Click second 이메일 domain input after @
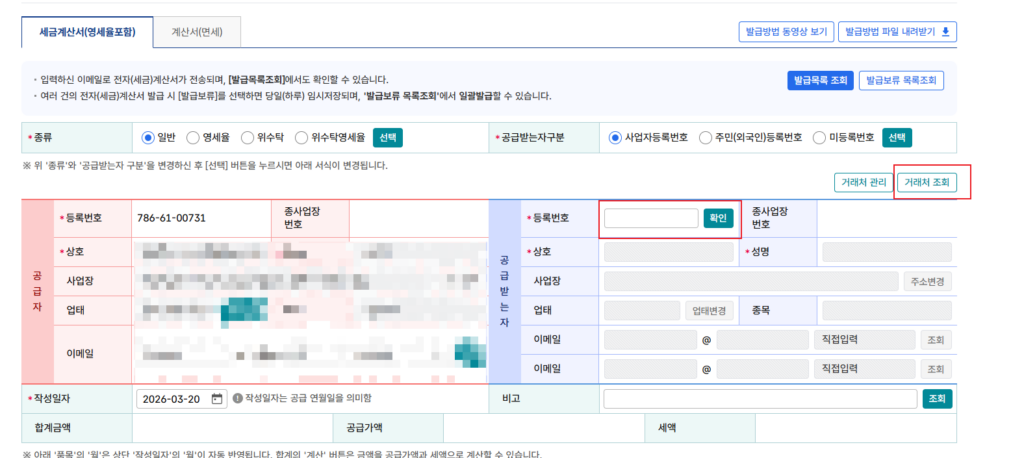The image size is (1024, 458). pyautogui.click(x=763, y=369)
